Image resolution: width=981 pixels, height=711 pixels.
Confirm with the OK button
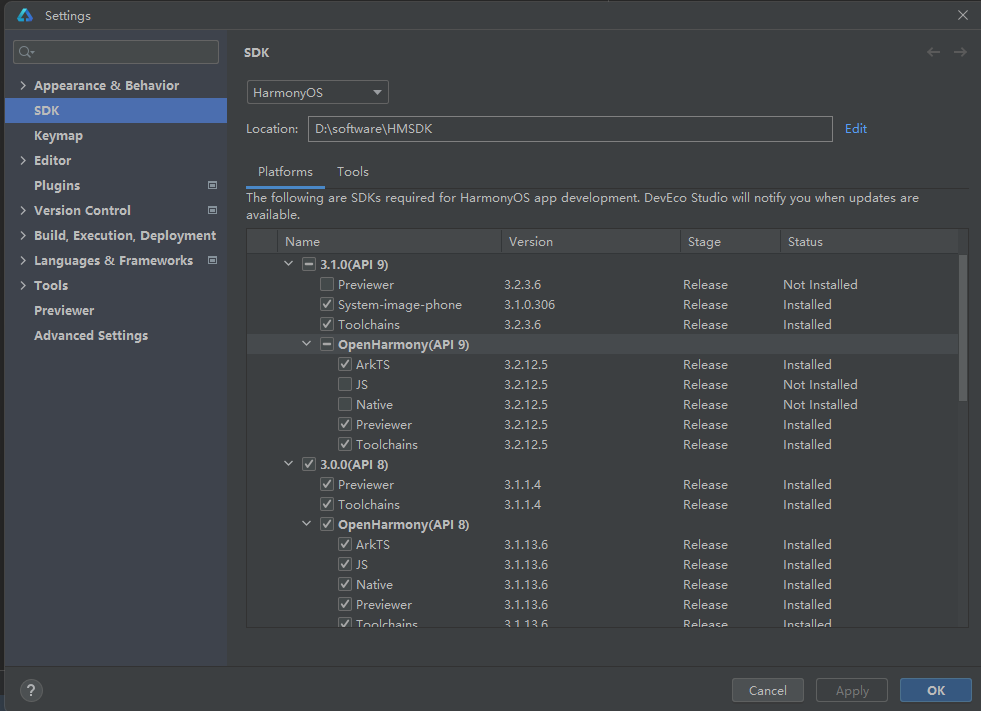(936, 690)
